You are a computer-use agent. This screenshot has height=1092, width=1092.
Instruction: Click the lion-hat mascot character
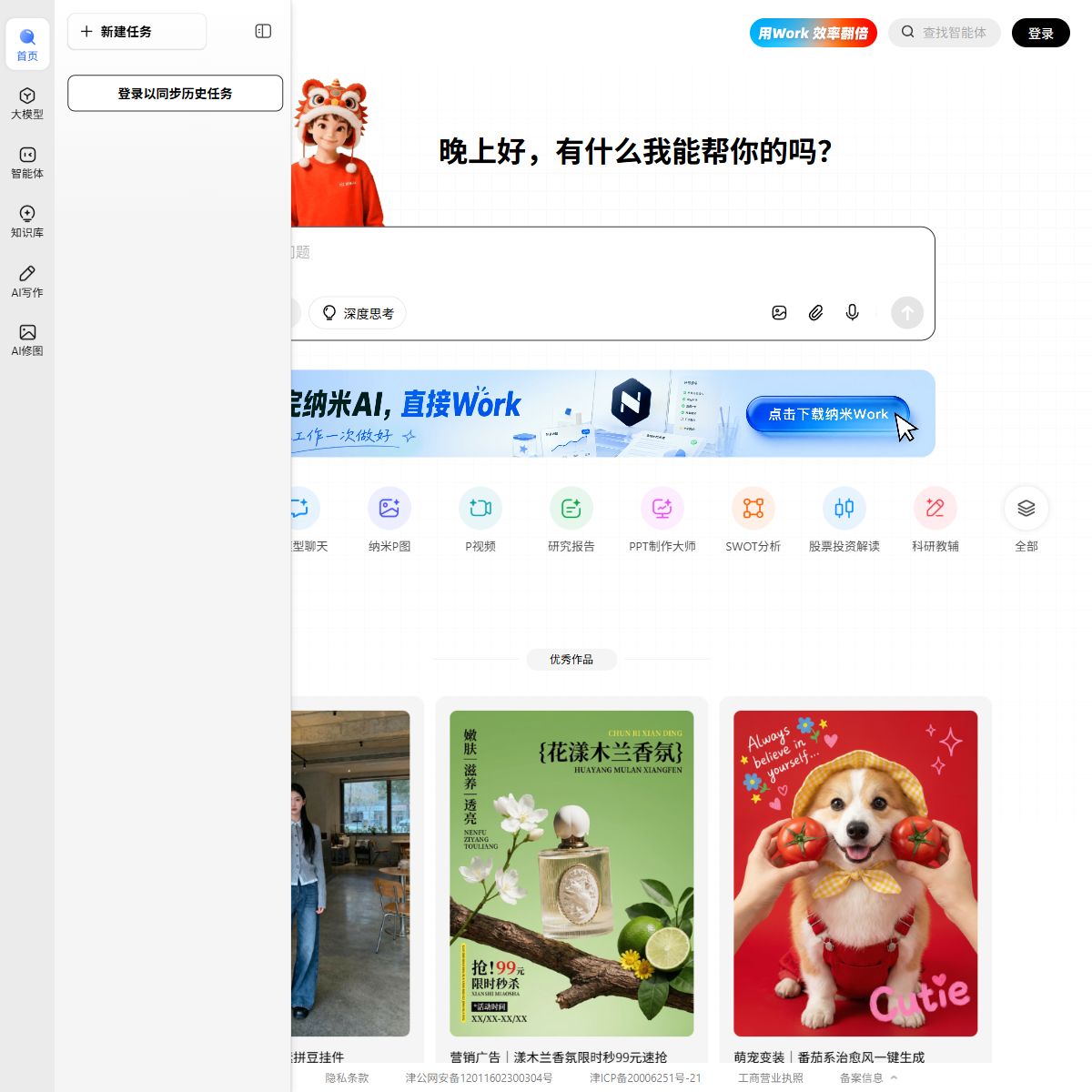point(337,153)
